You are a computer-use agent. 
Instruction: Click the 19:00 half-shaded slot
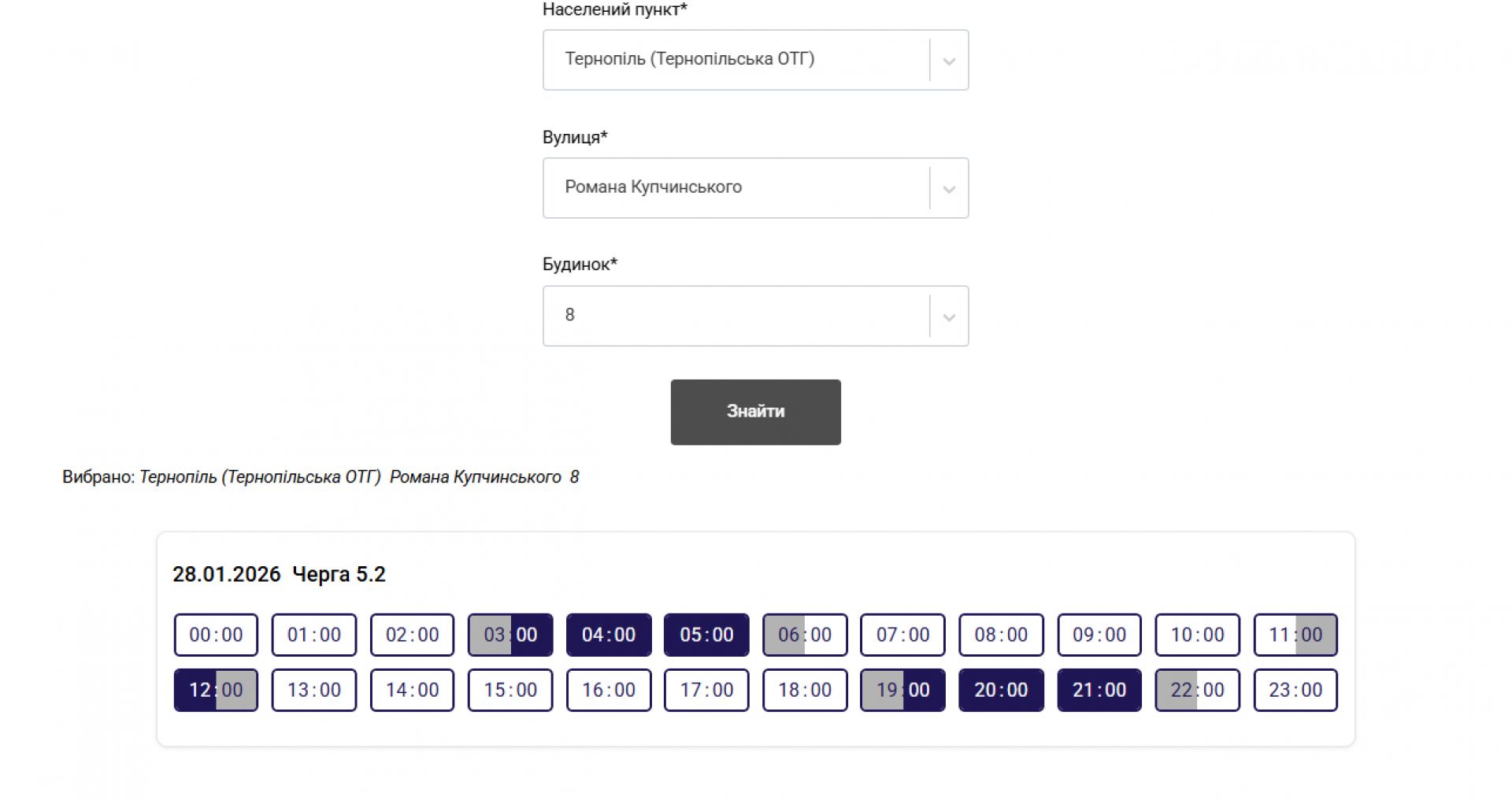coord(902,691)
